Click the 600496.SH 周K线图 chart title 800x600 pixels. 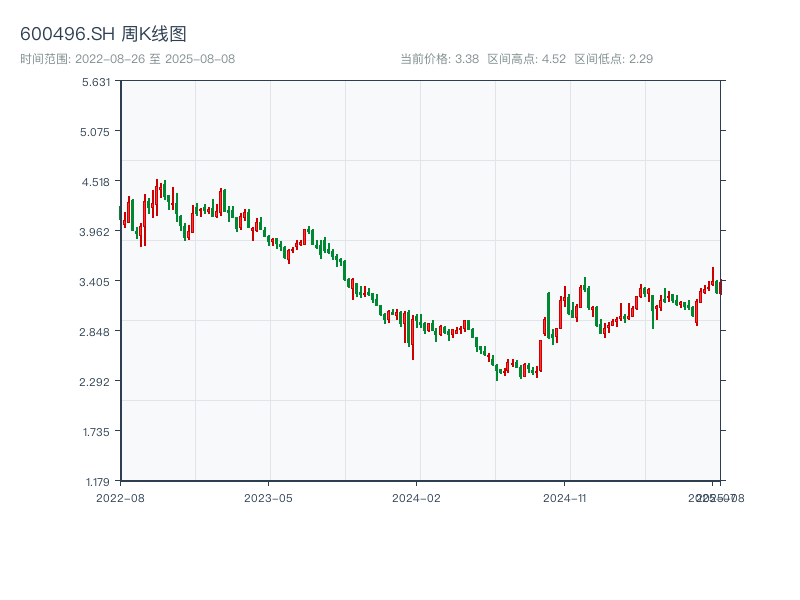pos(103,34)
